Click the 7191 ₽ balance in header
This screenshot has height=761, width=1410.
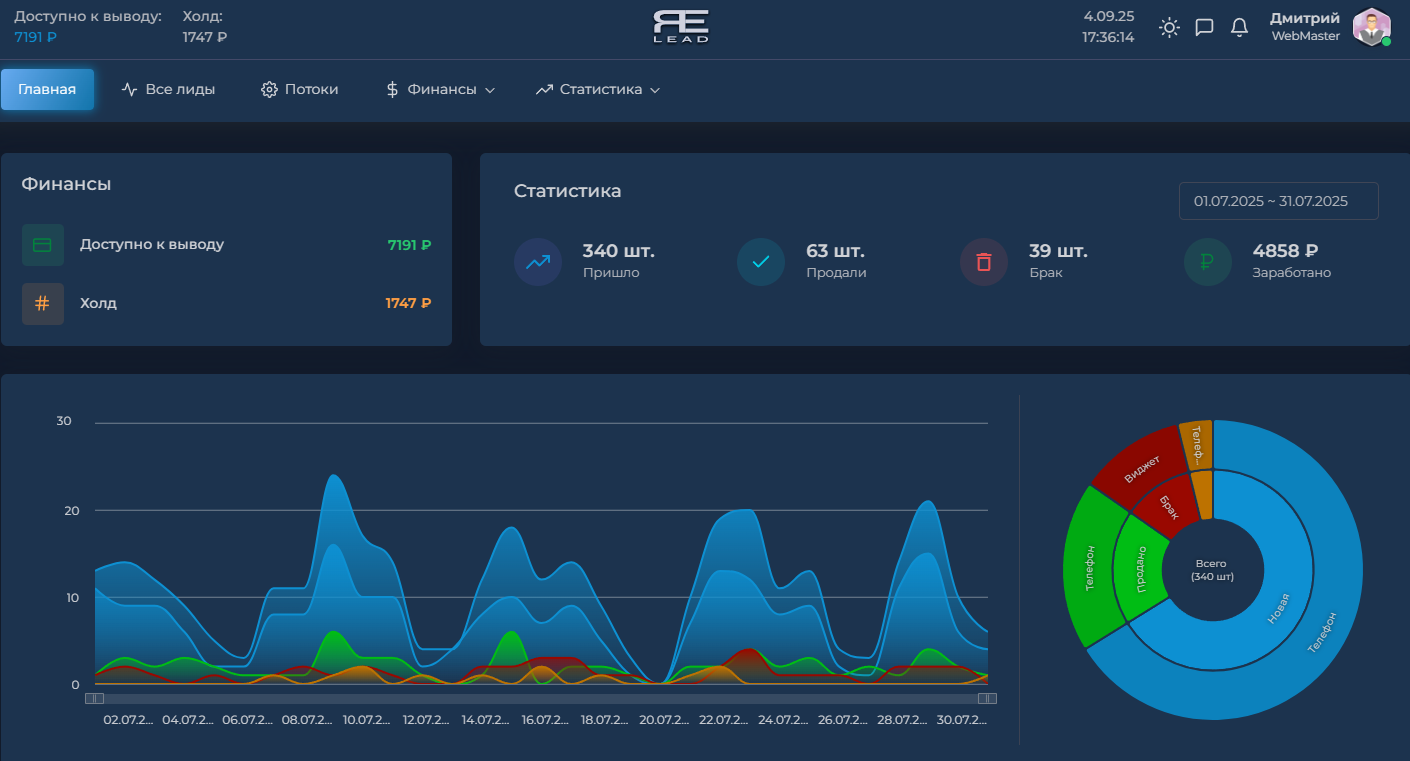[35, 37]
